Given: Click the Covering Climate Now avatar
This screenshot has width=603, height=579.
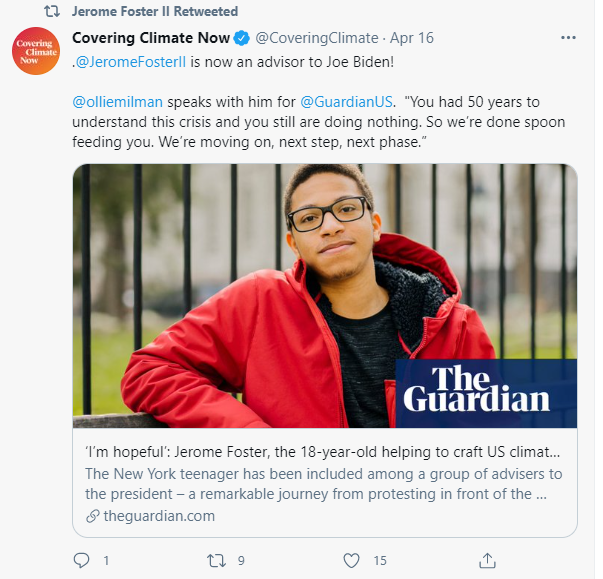Looking at the screenshot, I should [36, 51].
